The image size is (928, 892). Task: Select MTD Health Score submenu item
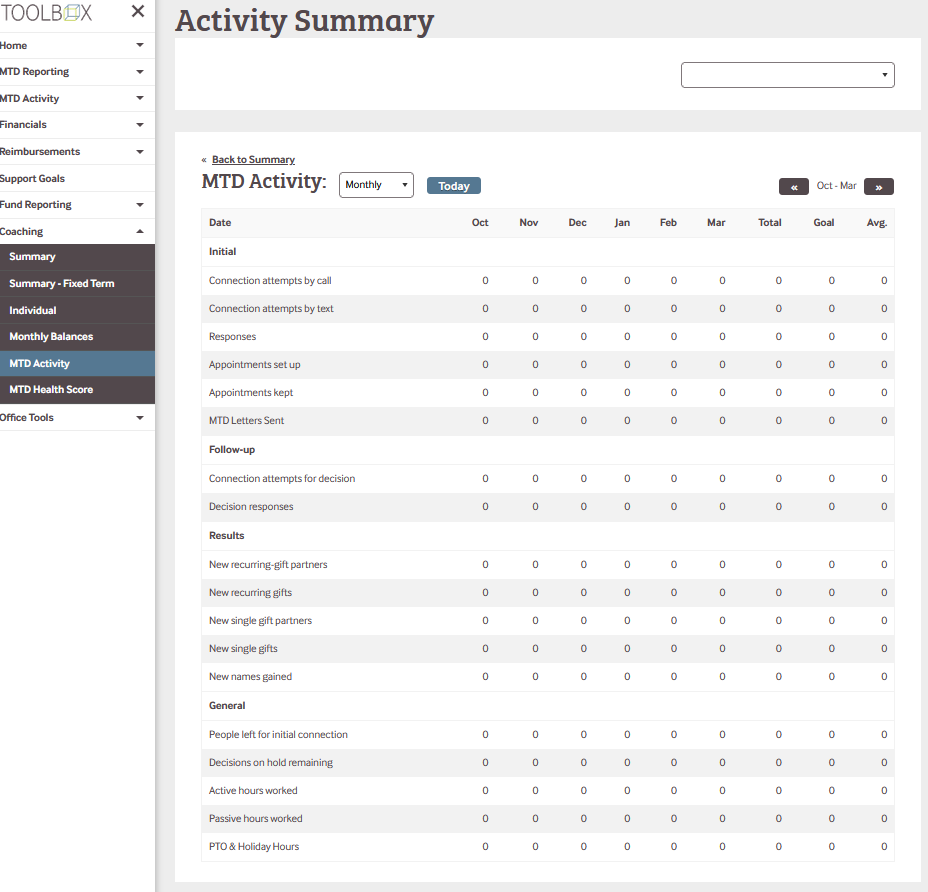click(x=51, y=390)
